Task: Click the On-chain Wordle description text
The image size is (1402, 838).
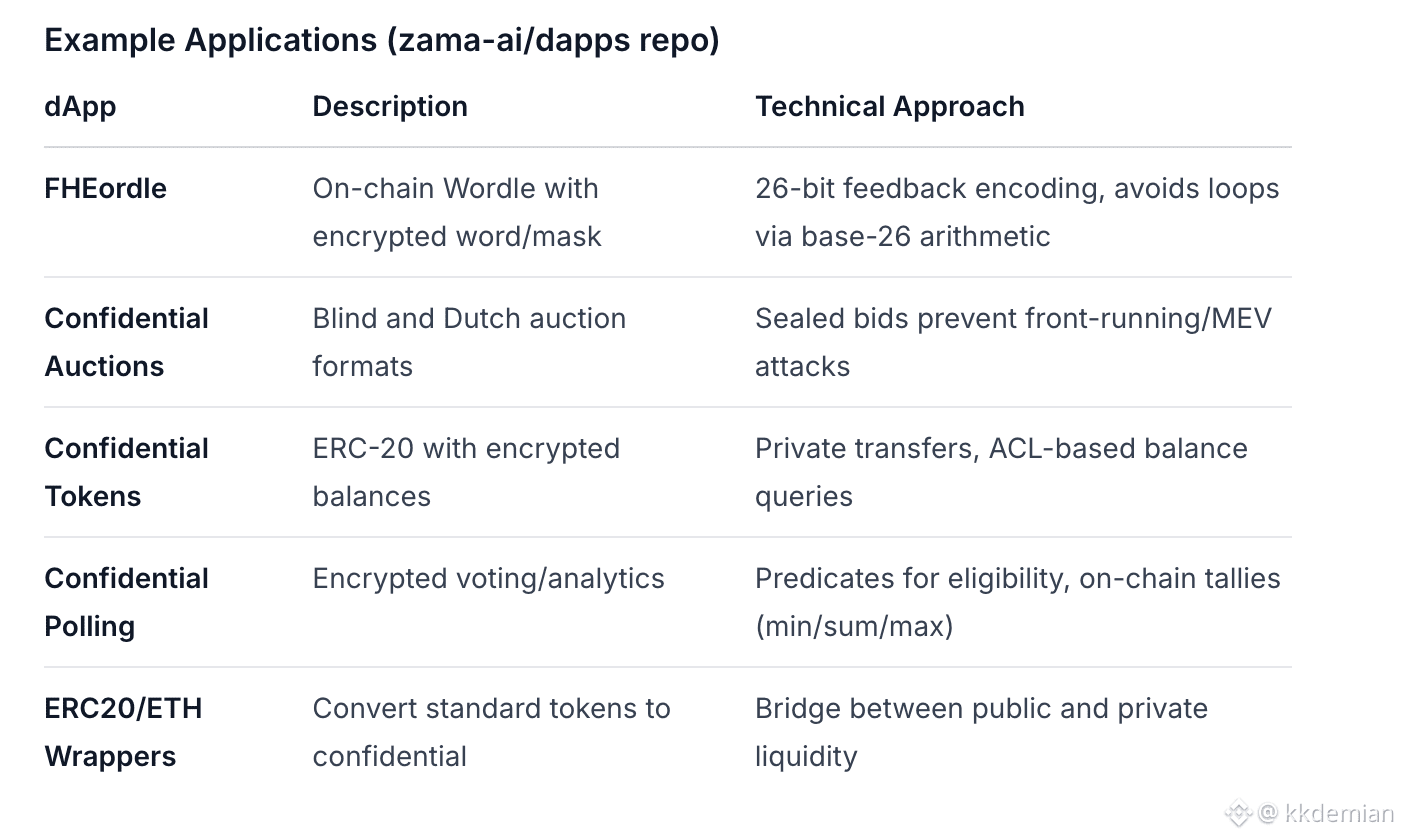Action: [x=457, y=212]
